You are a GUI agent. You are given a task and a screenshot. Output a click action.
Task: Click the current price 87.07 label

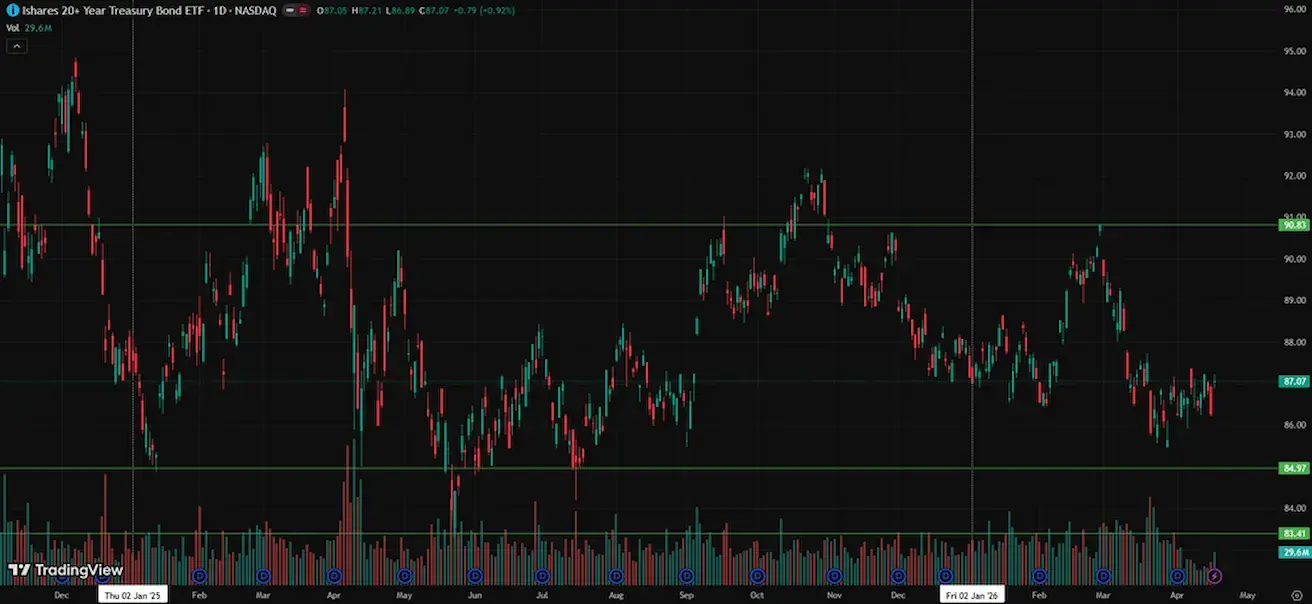pyautogui.click(x=1294, y=381)
